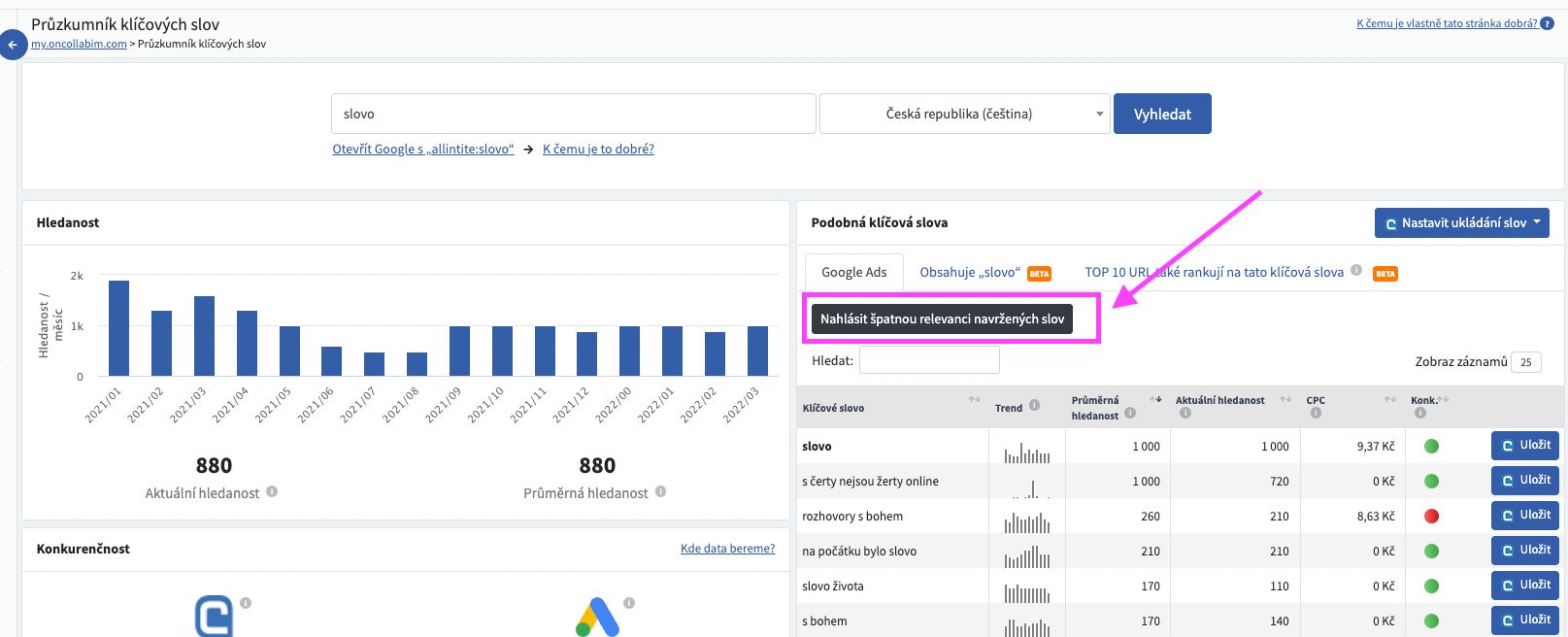Click the Collabim logo in Konkurenčnost panel
1568x637 pixels.
[215, 616]
